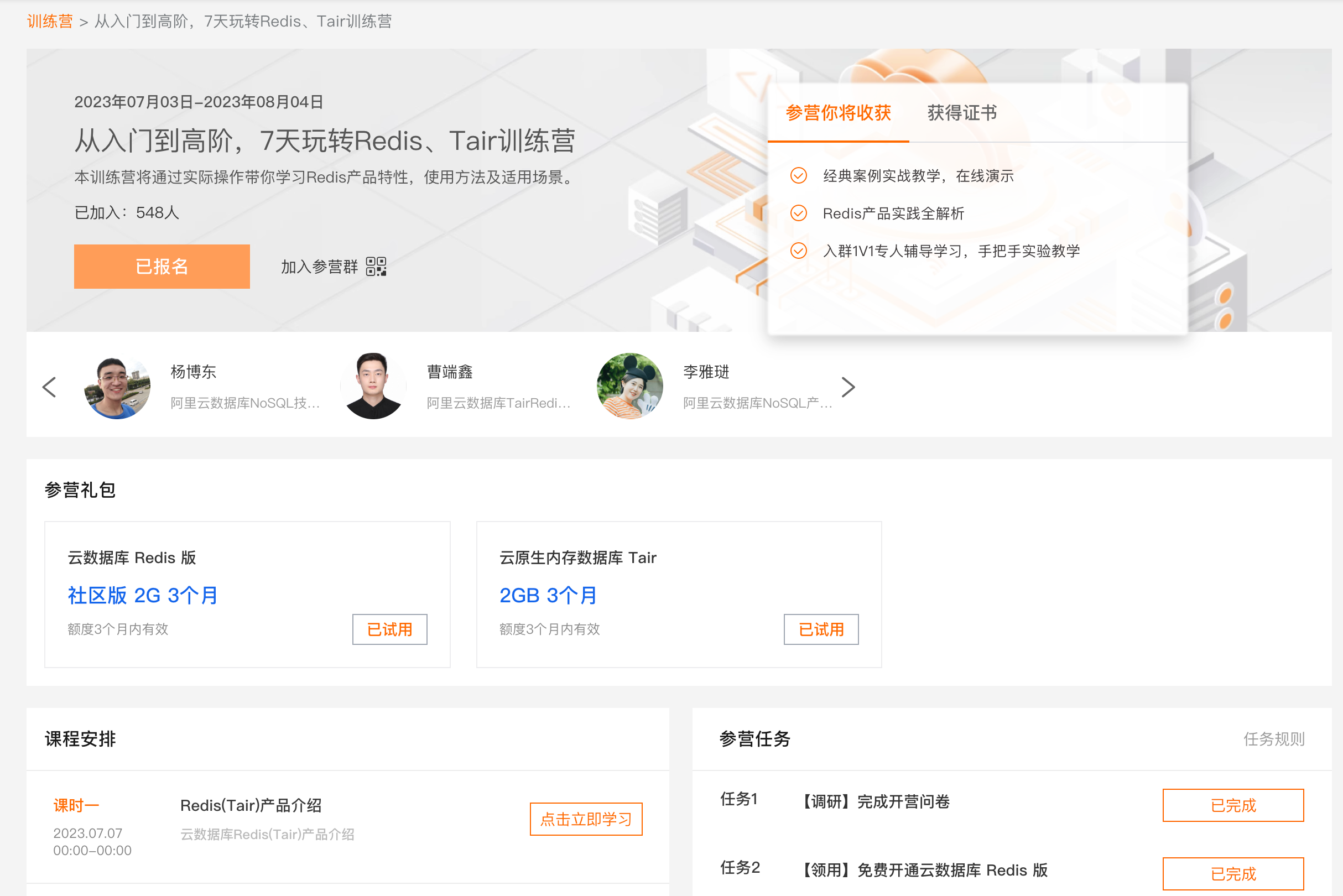
Task: Click 点击立即学习 for 课时一
Action: coord(586,819)
